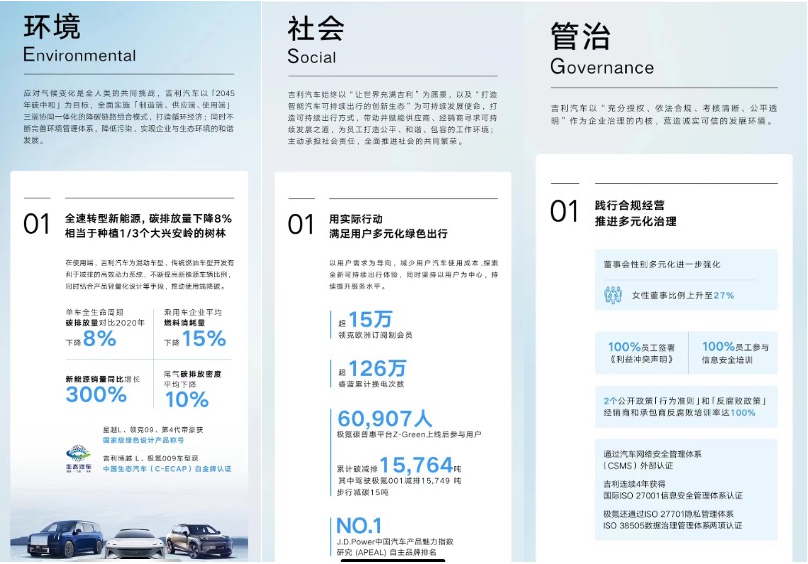This screenshot has height=564, width=808.
Task: Click line 极氪还通过ISO 27701隐私管理体系
Action: (668, 514)
